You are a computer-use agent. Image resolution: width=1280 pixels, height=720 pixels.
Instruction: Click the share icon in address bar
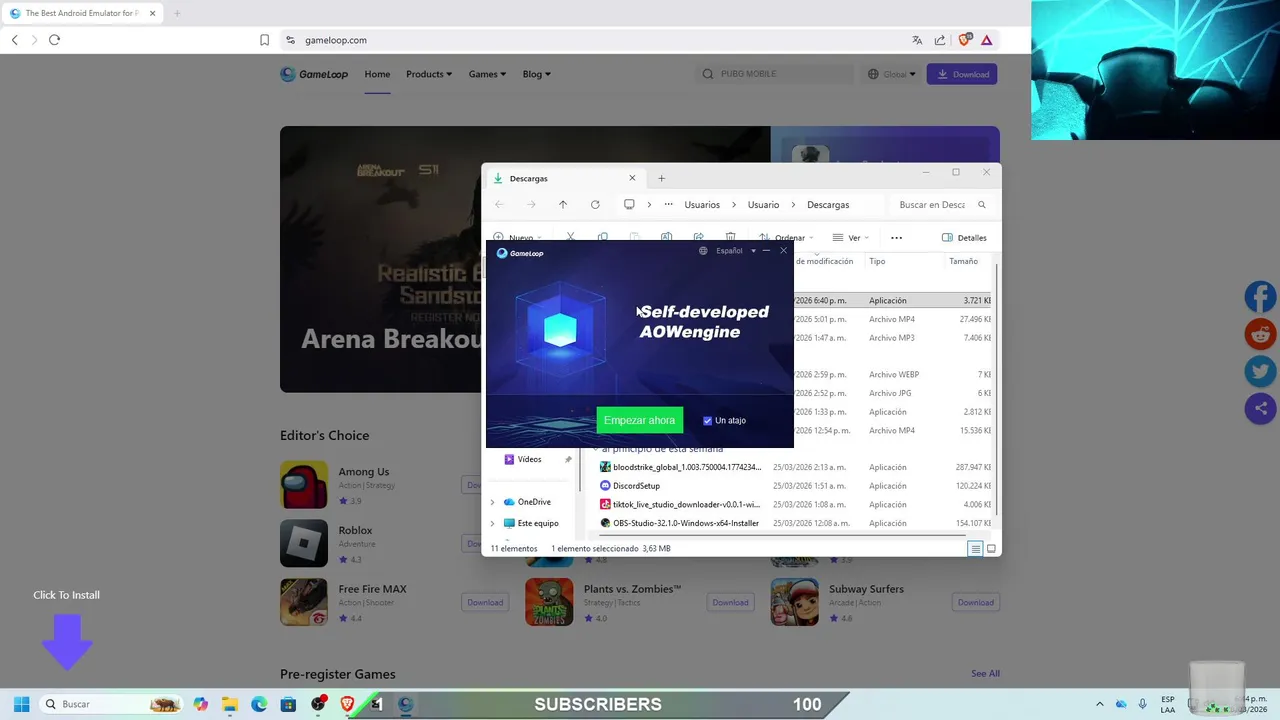tap(940, 40)
